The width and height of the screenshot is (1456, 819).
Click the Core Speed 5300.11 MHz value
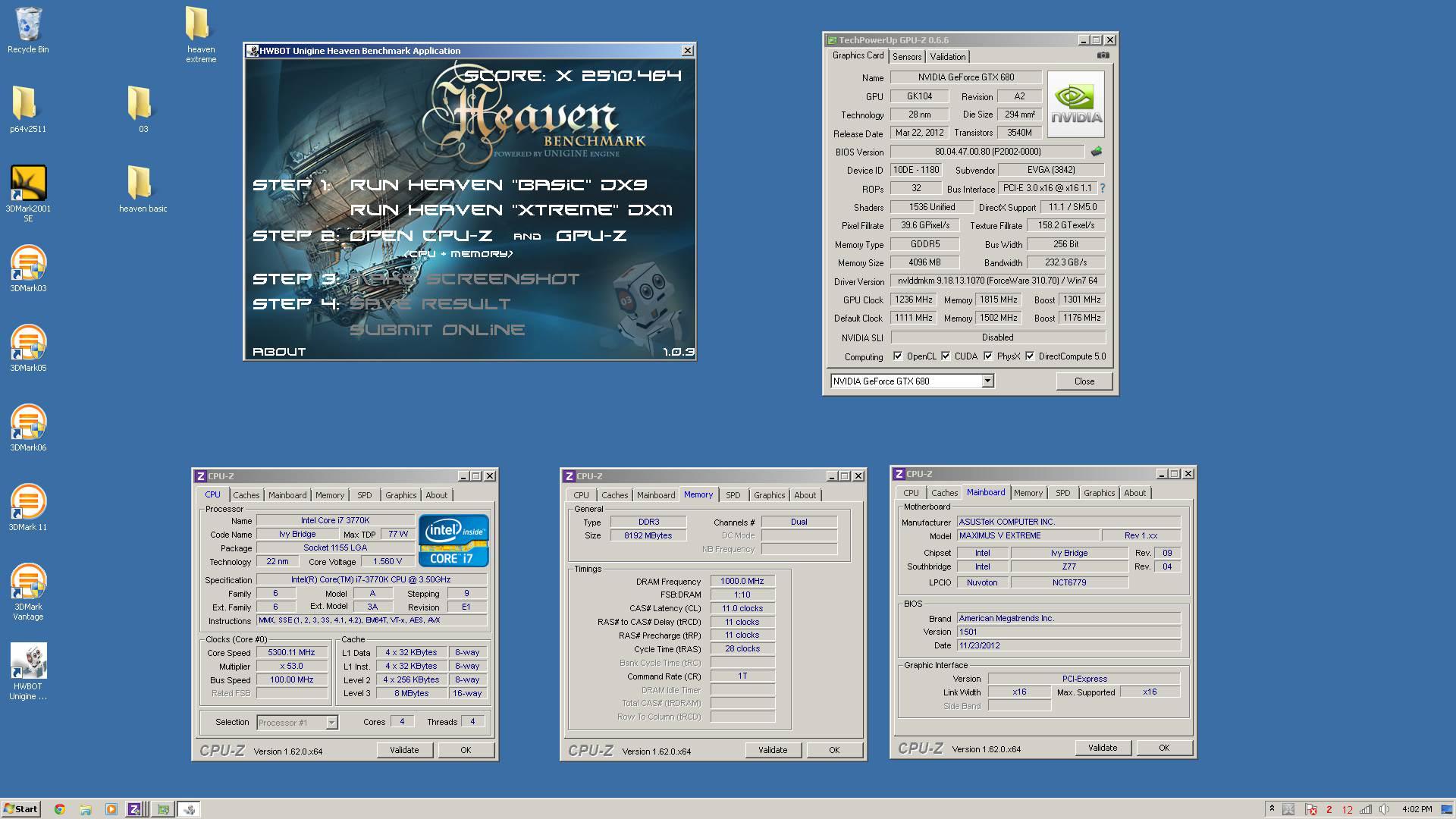[291, 652]
